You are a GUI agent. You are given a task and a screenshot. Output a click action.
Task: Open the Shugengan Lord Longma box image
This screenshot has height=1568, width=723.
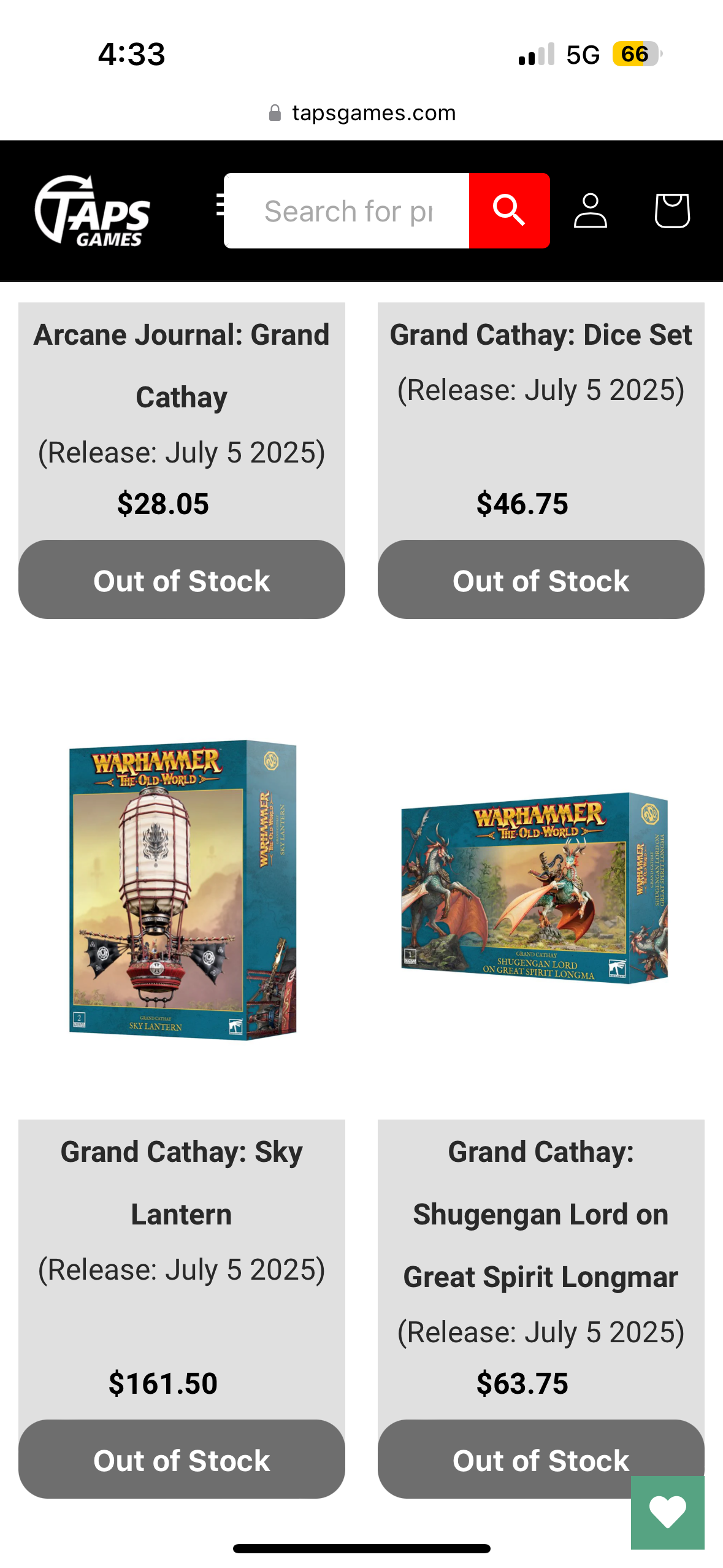[x=534, y=888]
